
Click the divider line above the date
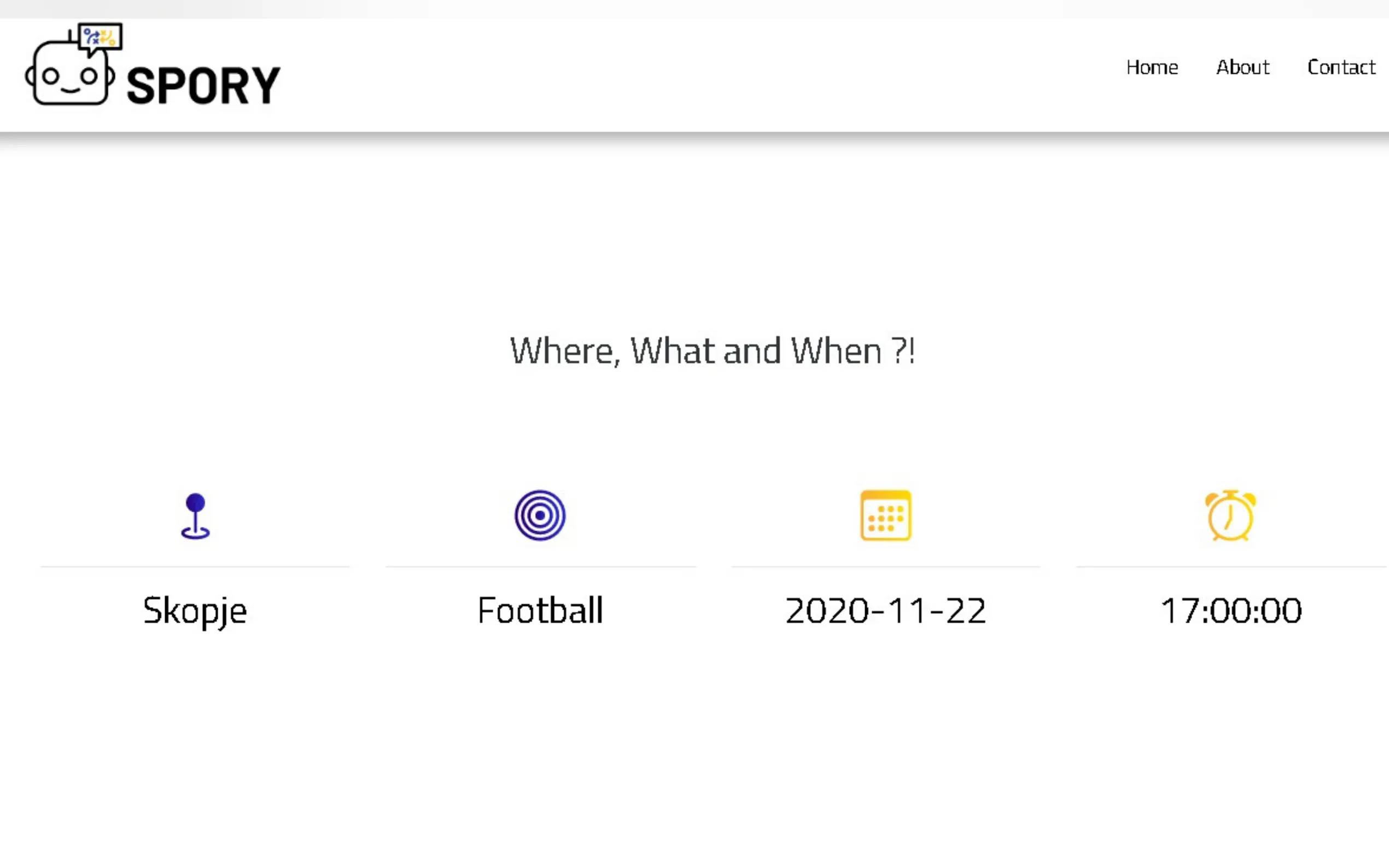coord(885,567)
